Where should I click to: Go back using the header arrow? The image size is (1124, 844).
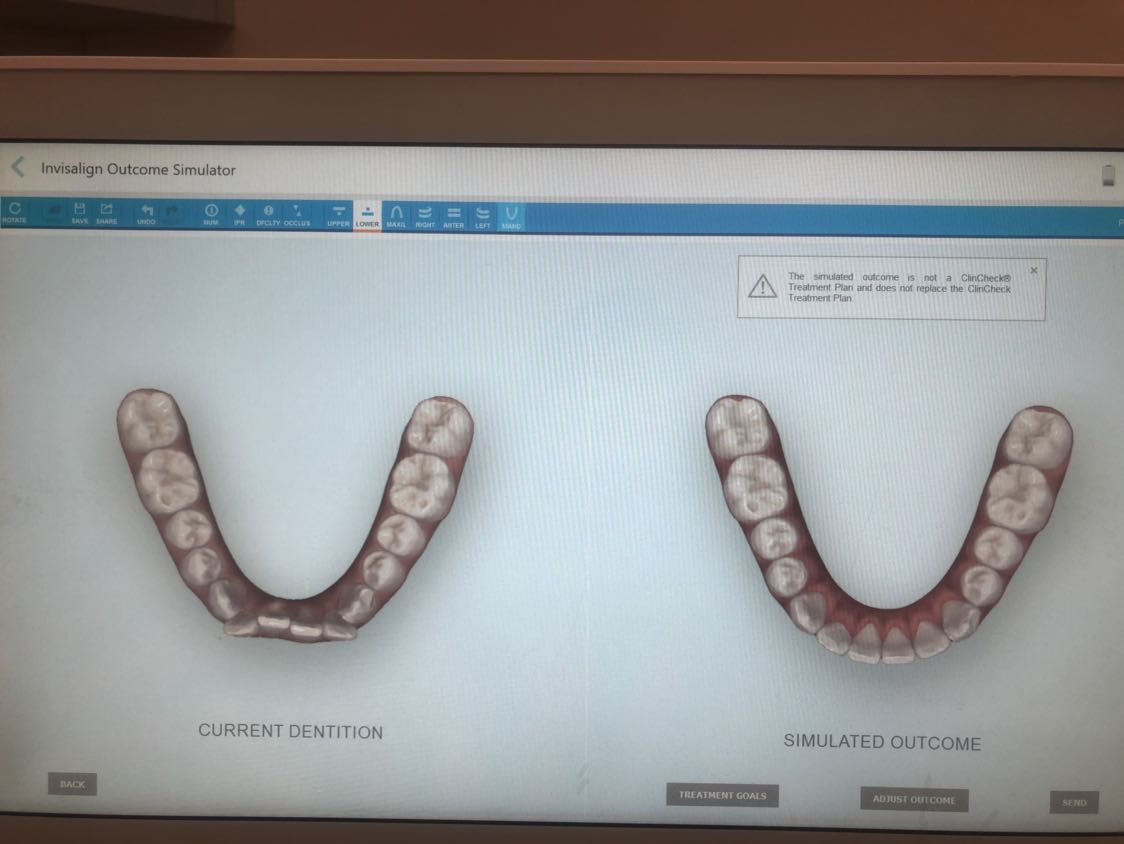click(18, 167)
